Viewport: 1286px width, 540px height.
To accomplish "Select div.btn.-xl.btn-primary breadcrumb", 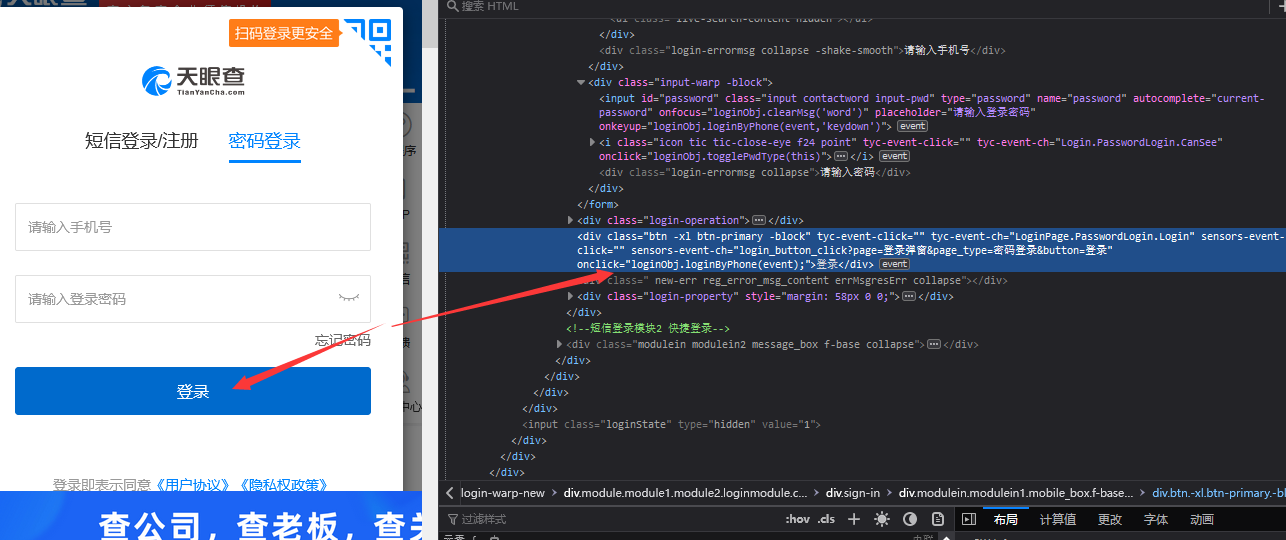I will tap(1218, 493).
